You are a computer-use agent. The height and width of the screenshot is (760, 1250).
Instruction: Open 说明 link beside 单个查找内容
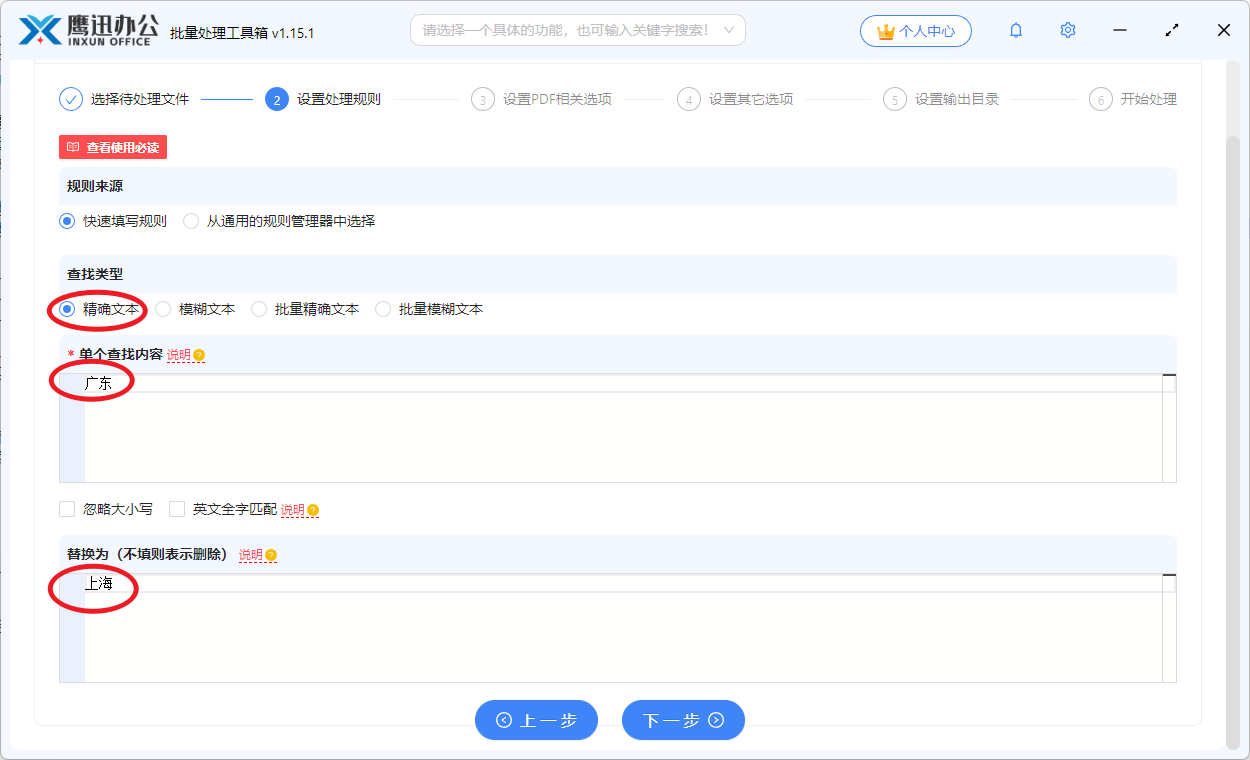coord(178,355)
